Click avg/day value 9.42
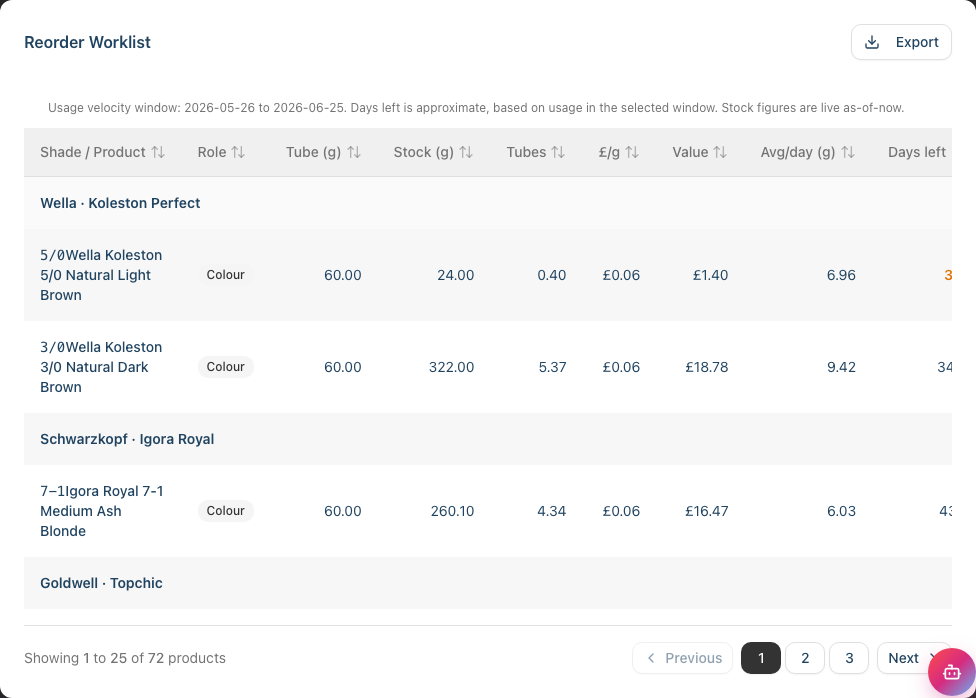Viewport: 976px width, 698px height. tap(841, 367)
